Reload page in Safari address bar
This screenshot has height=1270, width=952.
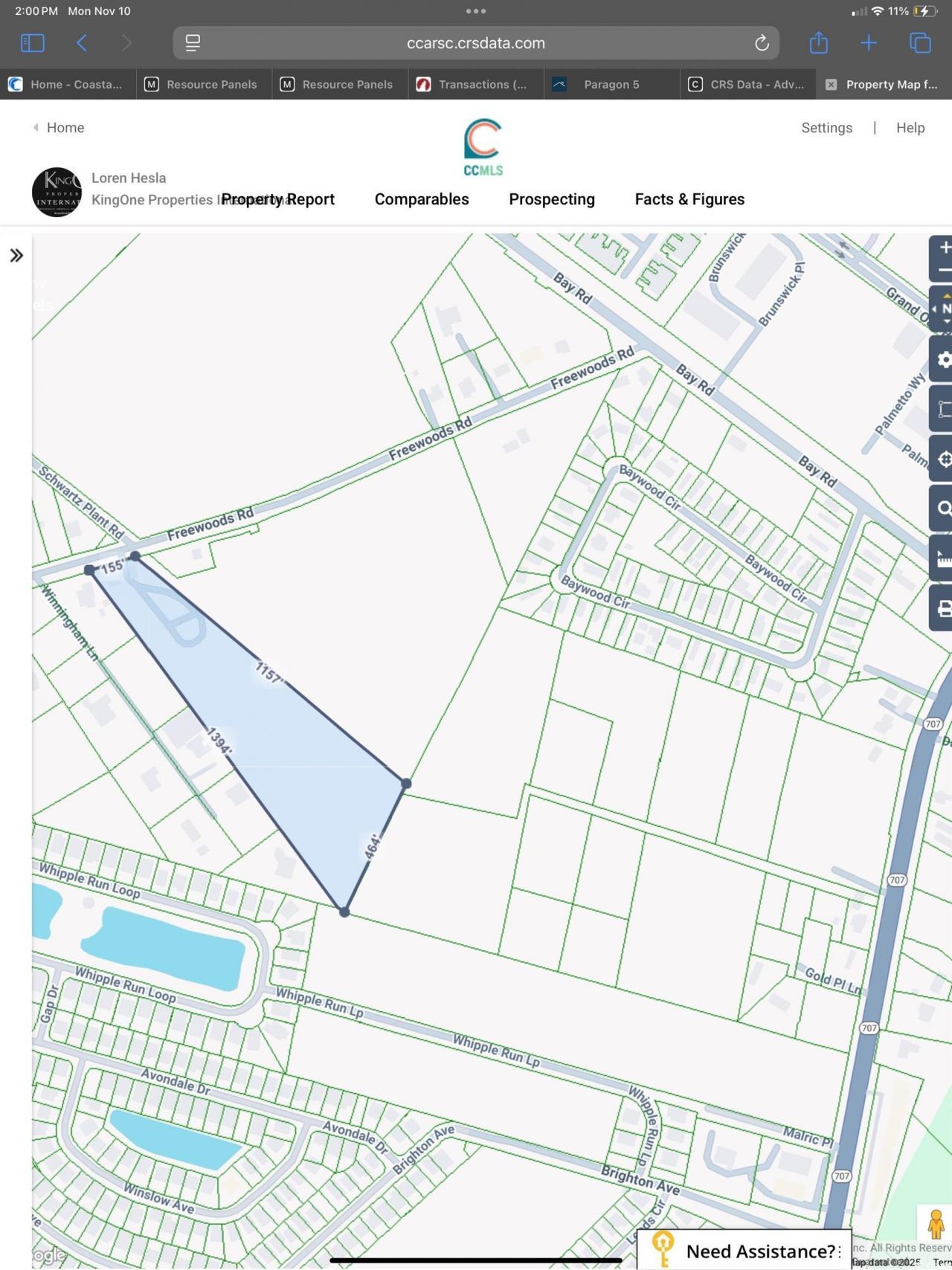(x=762, y=43)
